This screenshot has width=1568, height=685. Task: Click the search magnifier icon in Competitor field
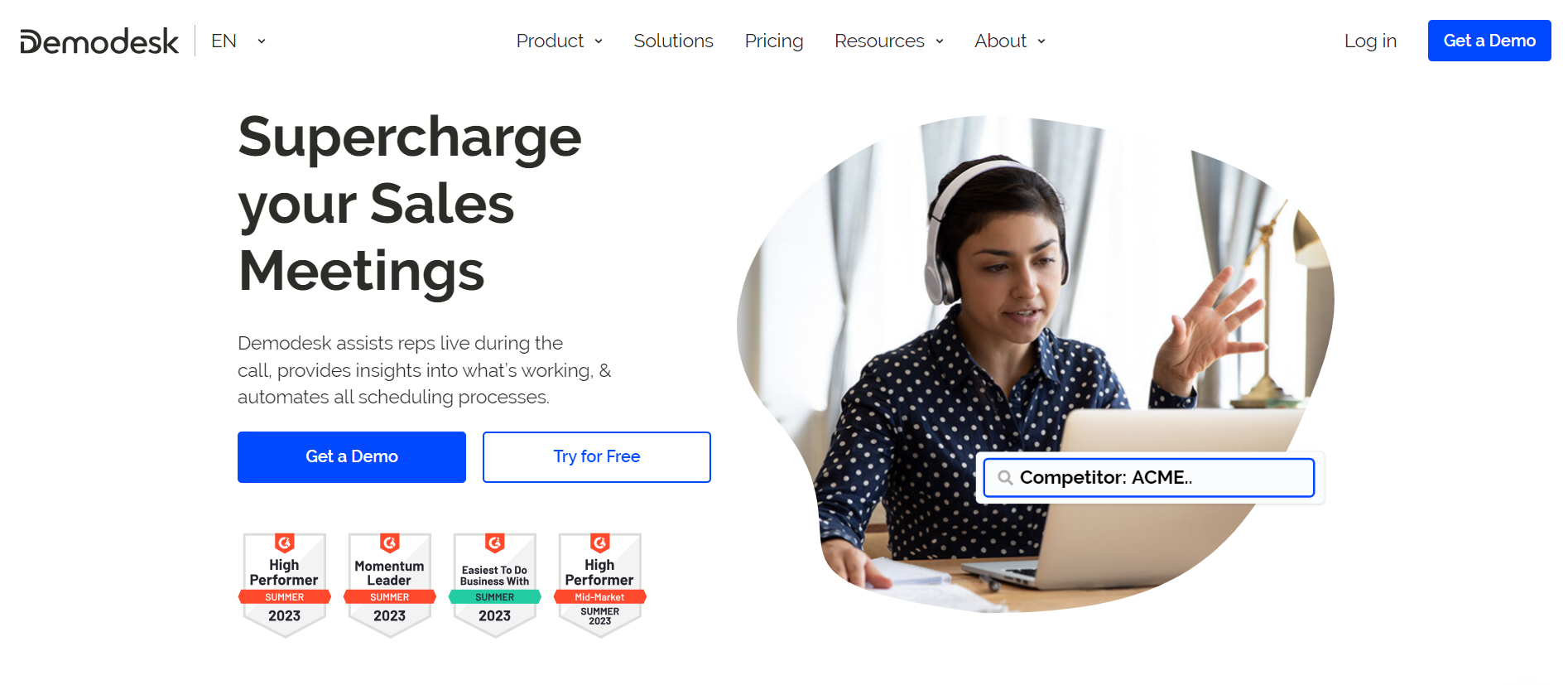coord(1005,478)
